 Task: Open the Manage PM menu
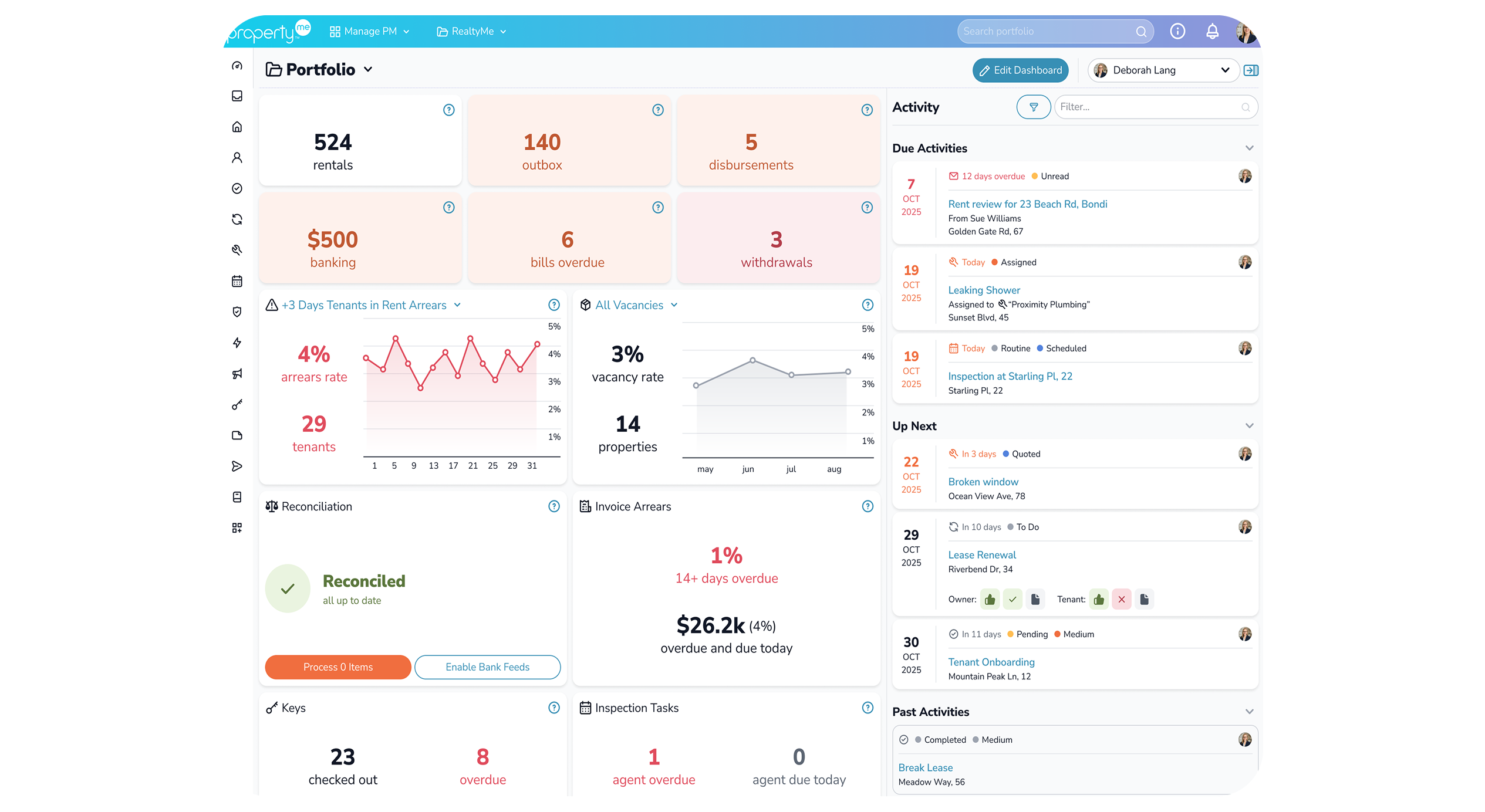click(369, 31)
